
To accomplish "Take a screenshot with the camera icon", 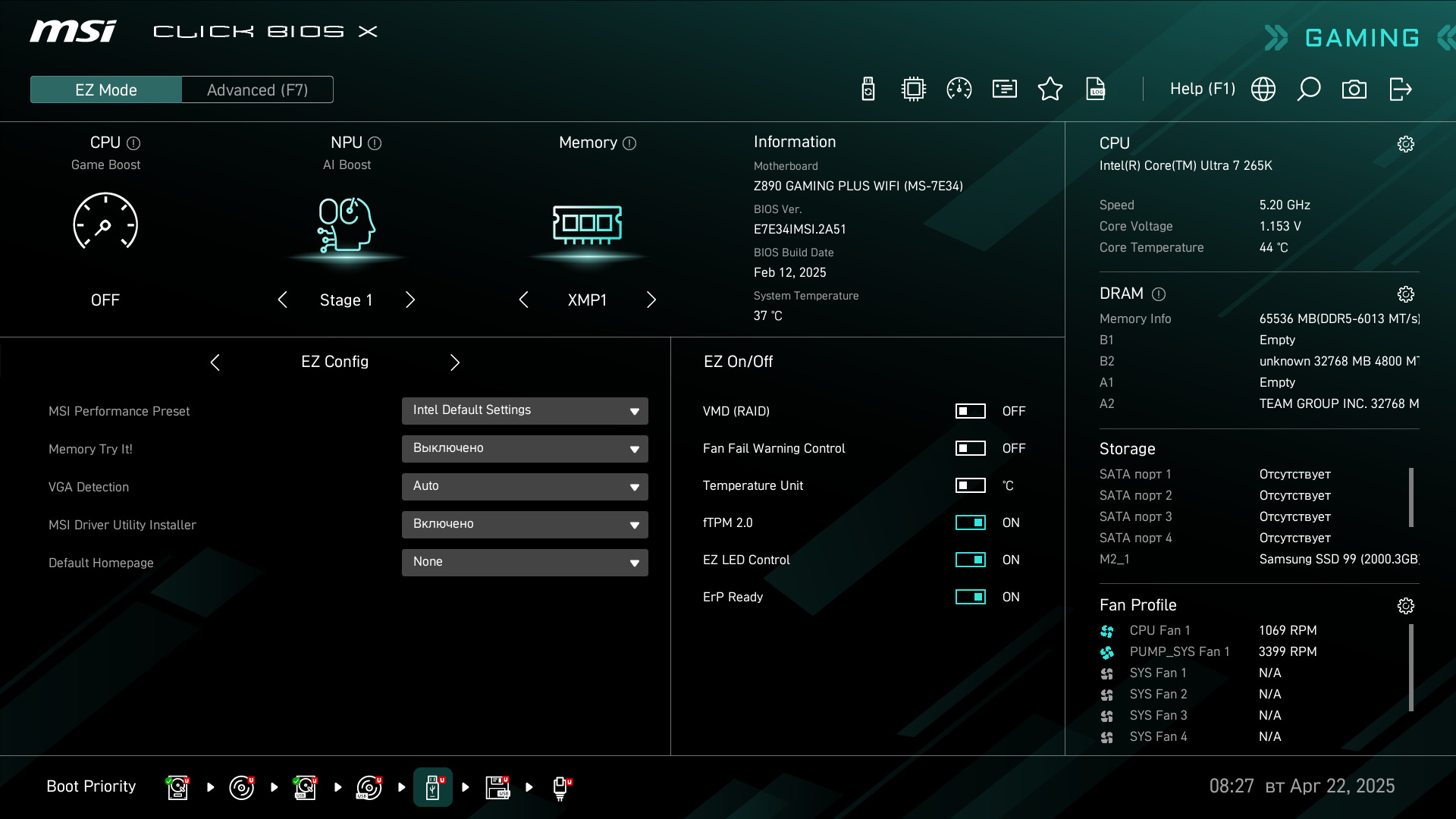I will tap(1354, 89).
